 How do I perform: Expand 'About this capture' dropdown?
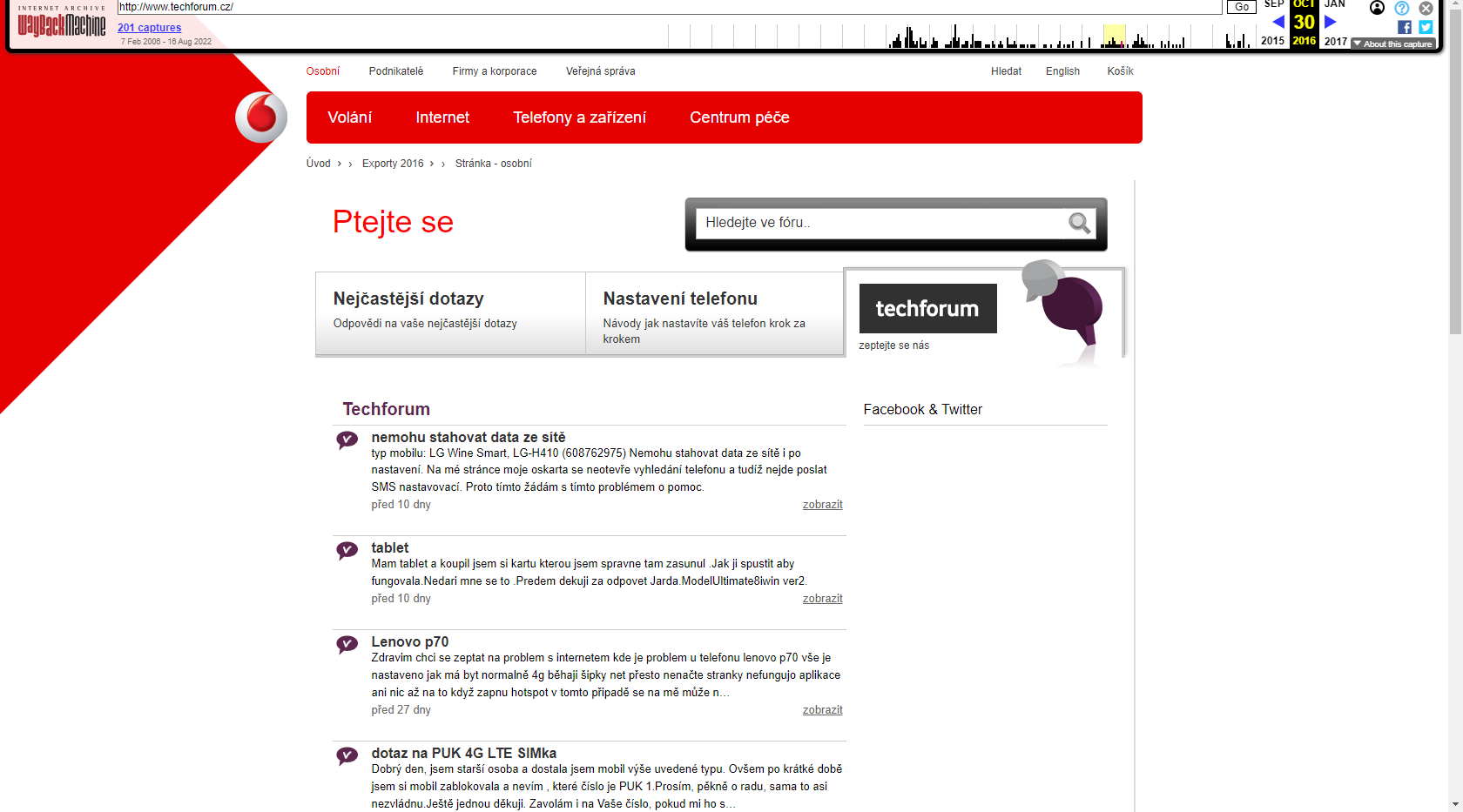[x=1392, y=44]
